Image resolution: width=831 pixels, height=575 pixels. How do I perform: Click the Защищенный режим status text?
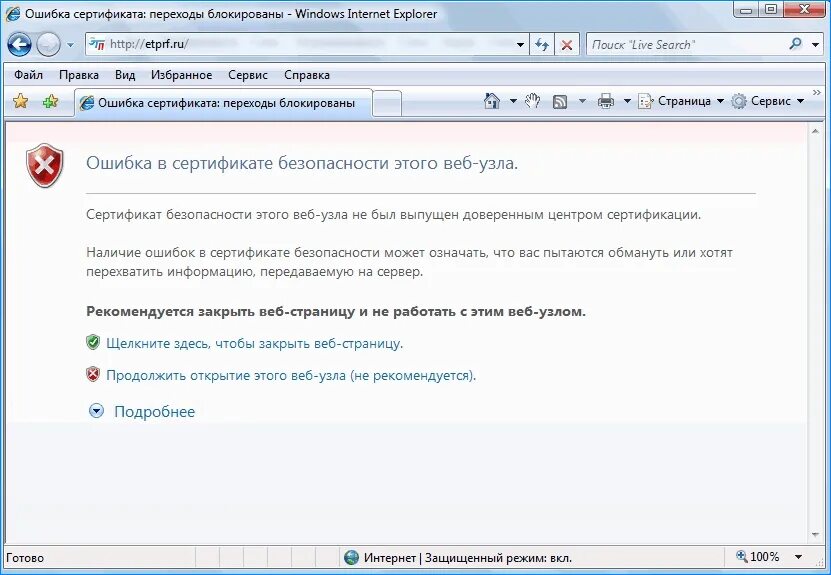click(498, 558)
